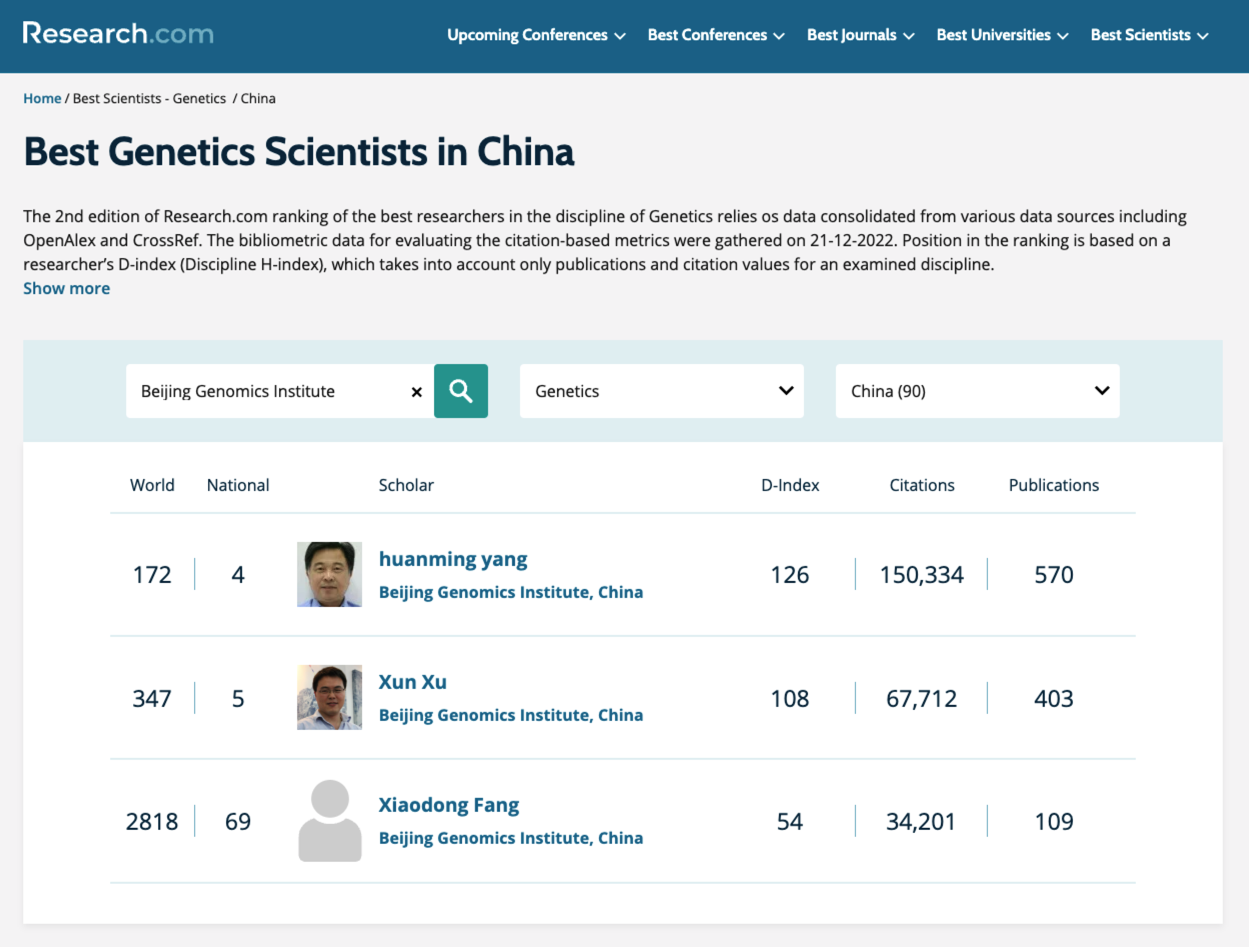Open Xiaodong Fang's scholar name link
The image size is (1249, 947).
point(448,805)
